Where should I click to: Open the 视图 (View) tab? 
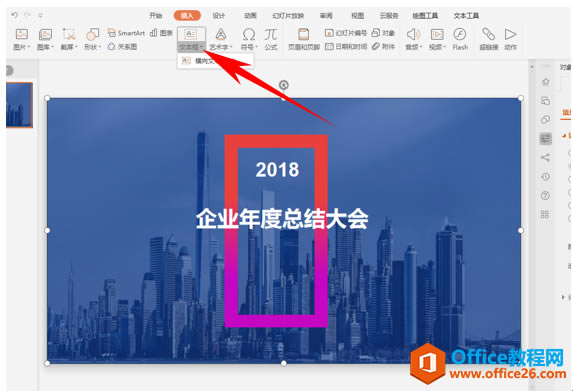[x=357, y=15]
